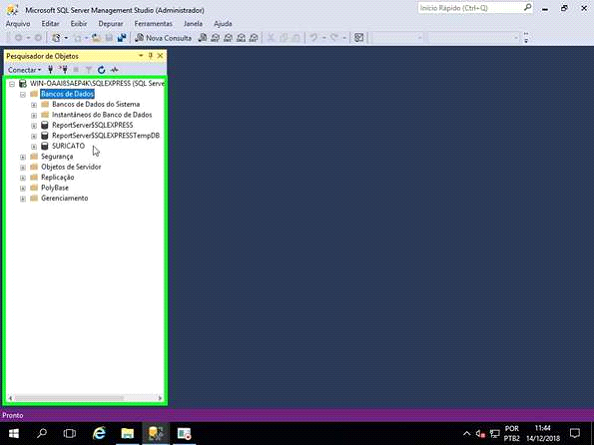Viewport: 595px width, 446px height.
Task: Expand the Gerenciamento folder
Action: coord(23,199)
